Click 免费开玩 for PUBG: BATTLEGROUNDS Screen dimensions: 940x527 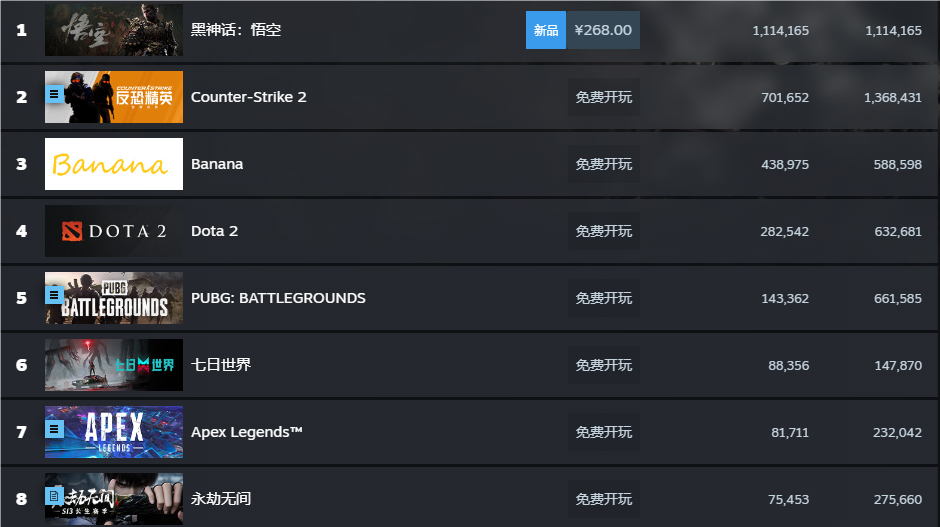tap(604, 298)
